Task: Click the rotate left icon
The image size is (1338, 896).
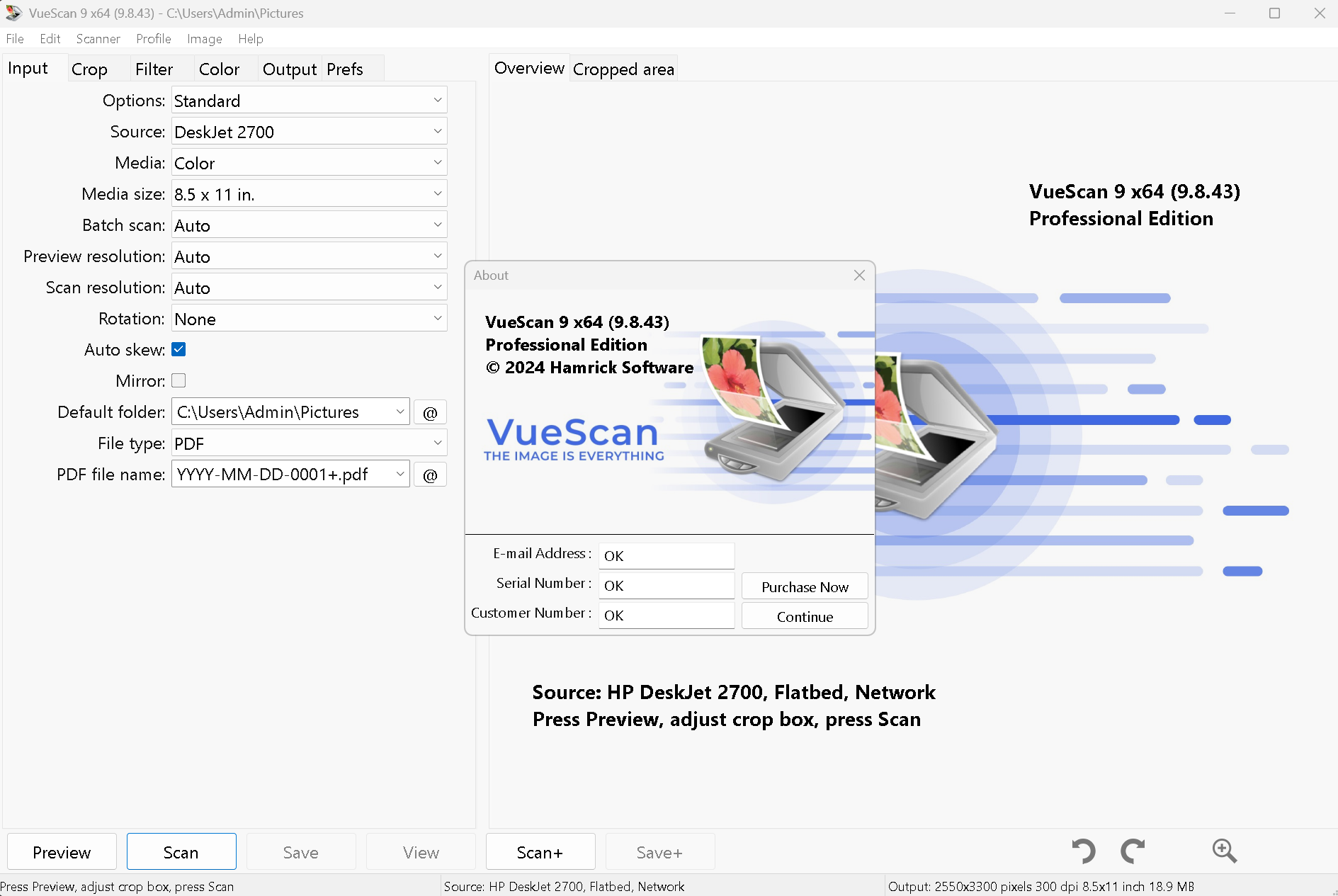Action: pyautogui.click(x=1084, y=851)
